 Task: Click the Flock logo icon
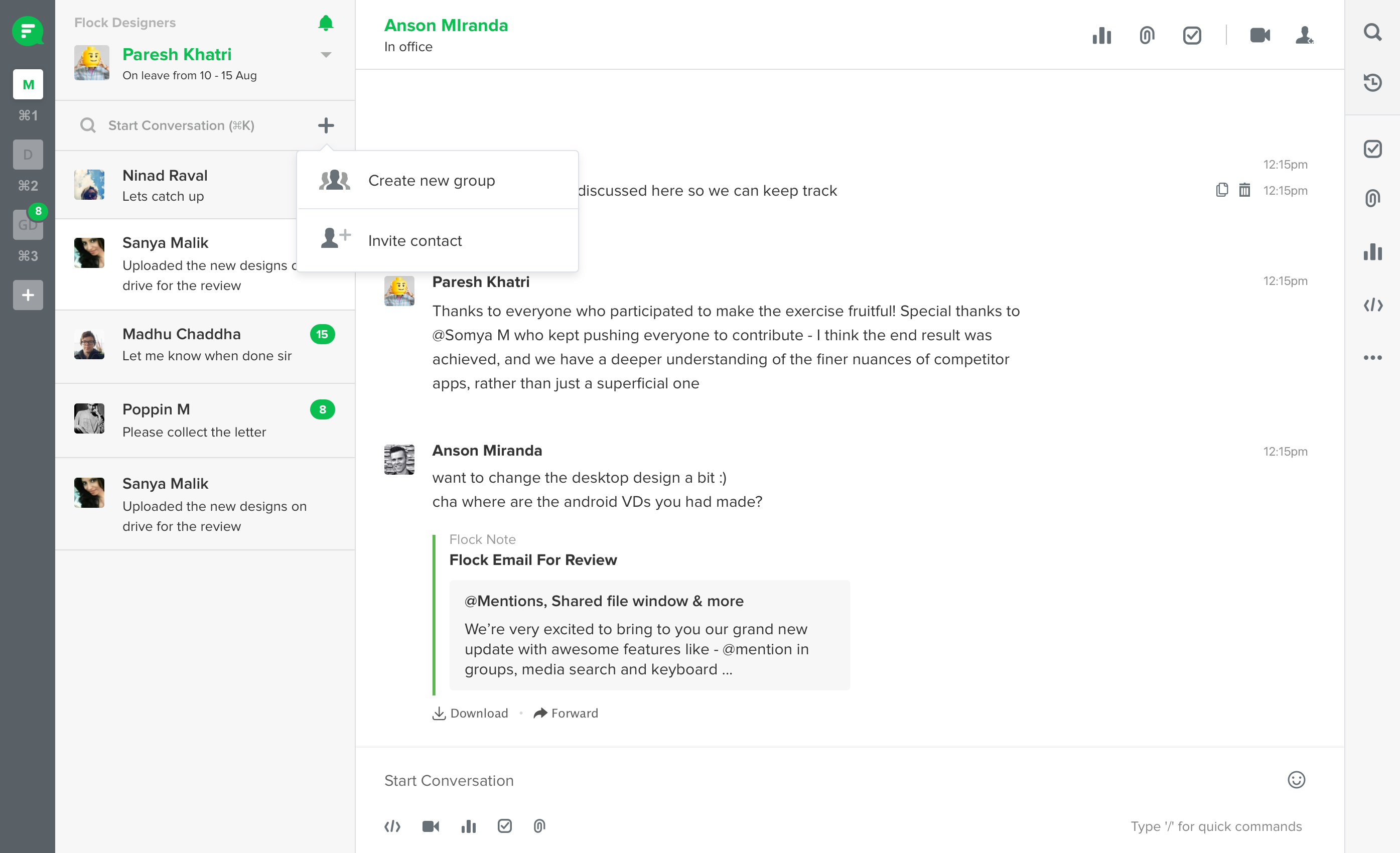click(x=28, y=31)
